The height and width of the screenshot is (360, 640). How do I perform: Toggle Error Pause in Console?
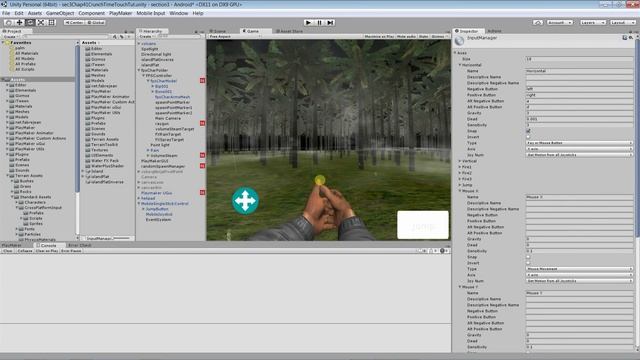71,251
